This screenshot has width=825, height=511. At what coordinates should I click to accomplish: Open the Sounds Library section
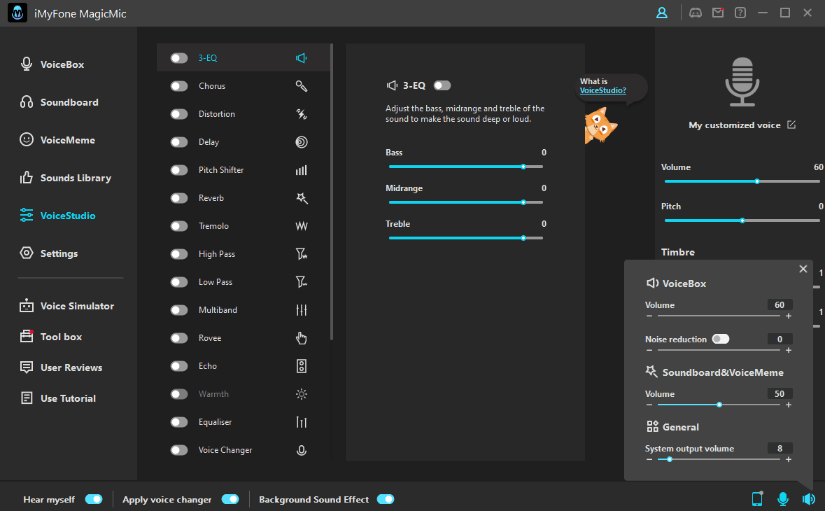tap(65, 178)
